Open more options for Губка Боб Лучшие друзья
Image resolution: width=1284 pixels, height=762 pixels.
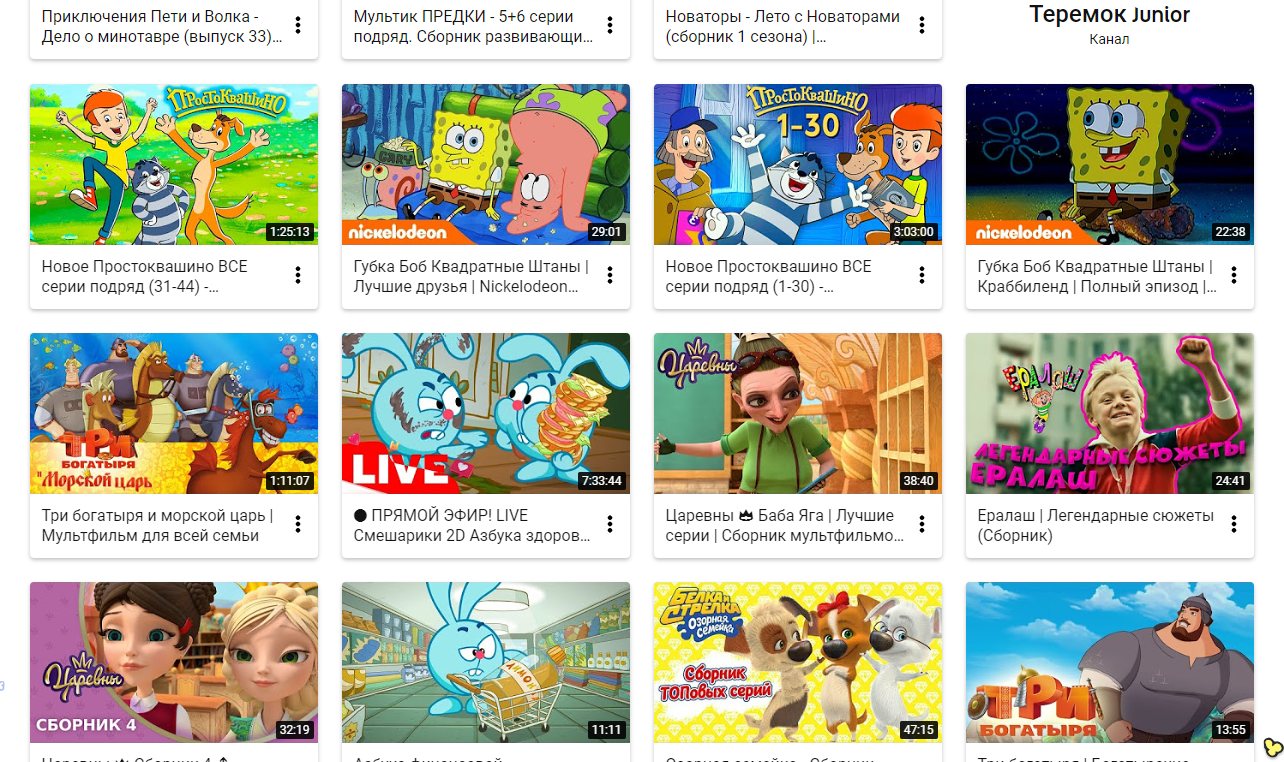610,276
